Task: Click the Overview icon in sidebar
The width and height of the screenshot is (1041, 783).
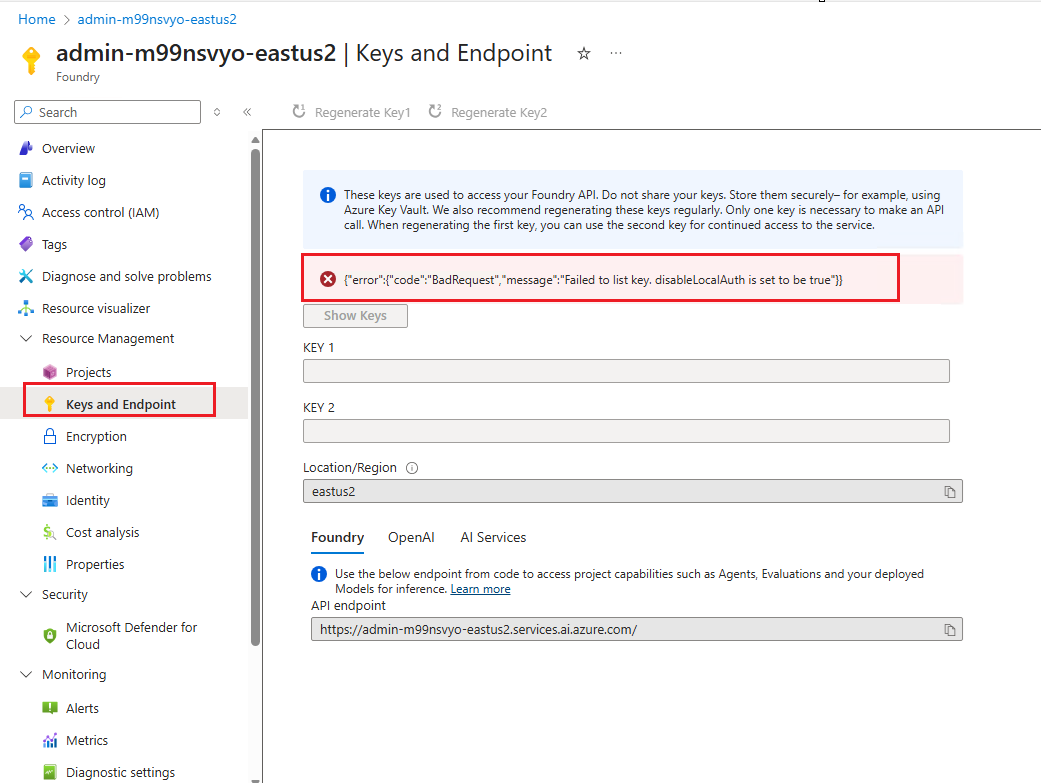Action: click(x=26, y=148)
